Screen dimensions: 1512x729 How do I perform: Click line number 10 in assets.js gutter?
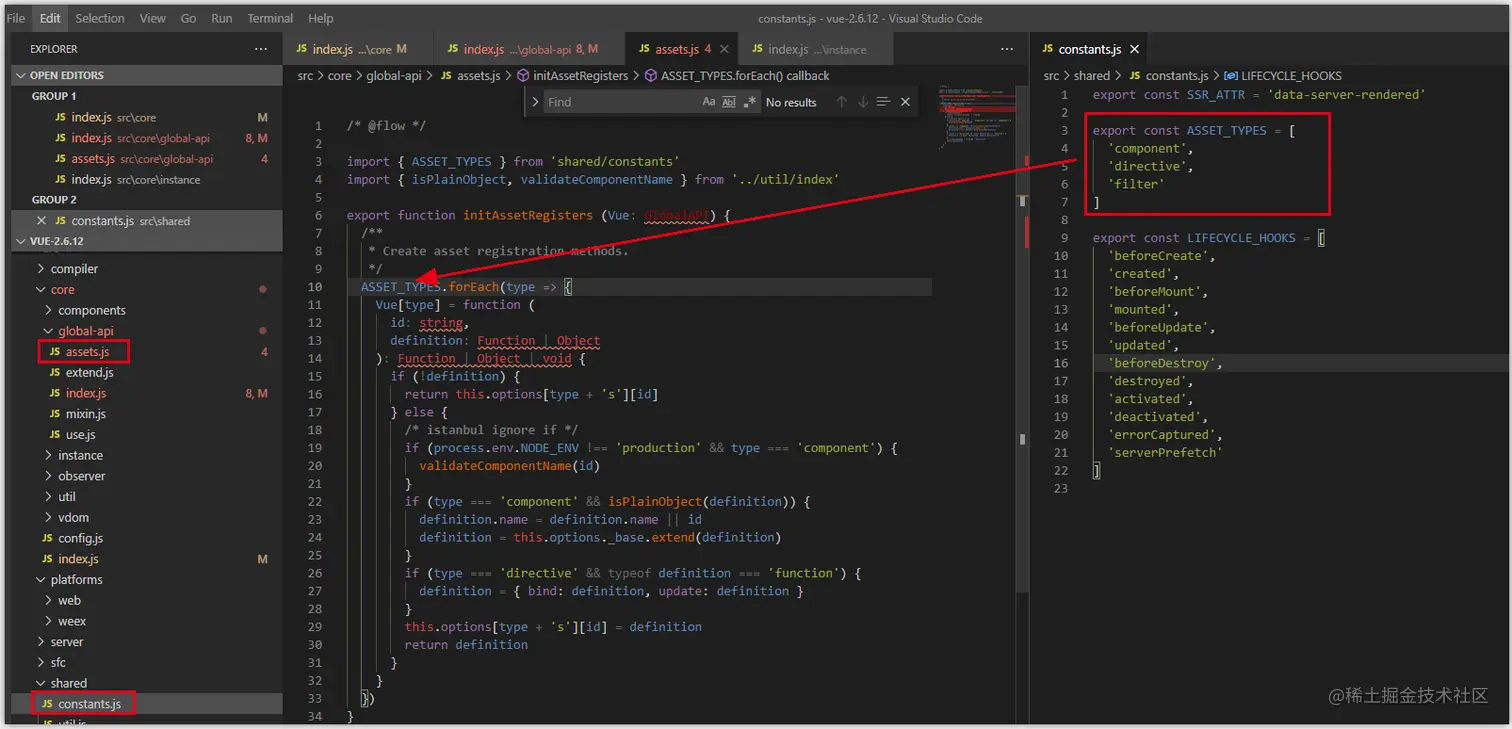coord(315,287)
